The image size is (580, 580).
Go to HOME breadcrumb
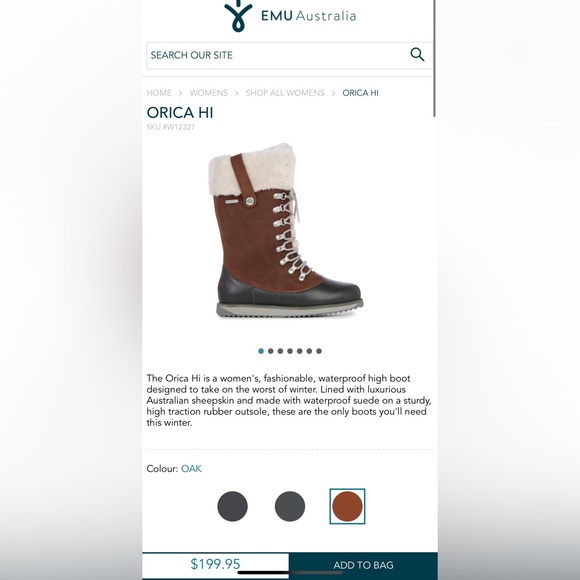click(159, 93)
